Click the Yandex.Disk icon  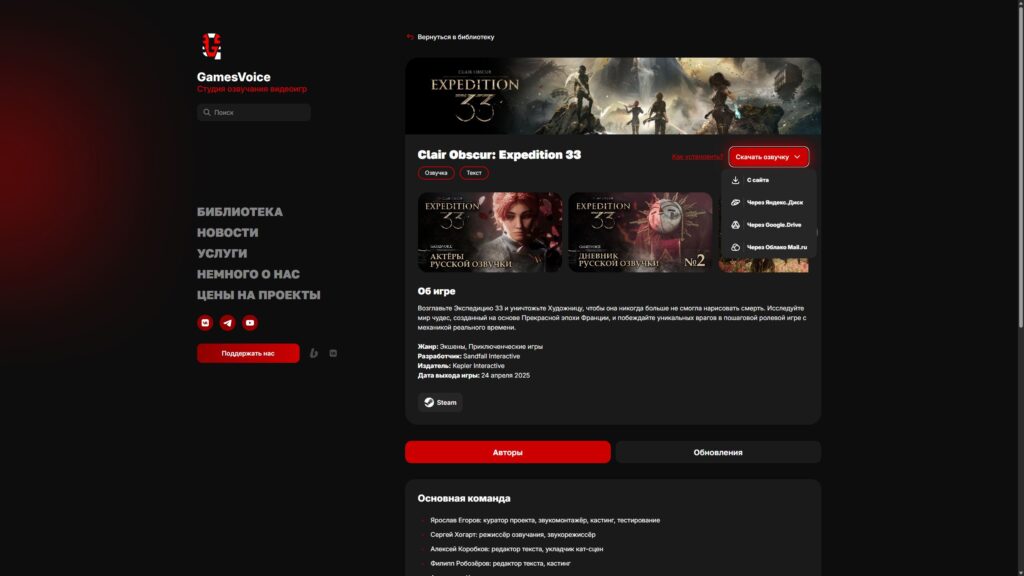pos(735,202)
